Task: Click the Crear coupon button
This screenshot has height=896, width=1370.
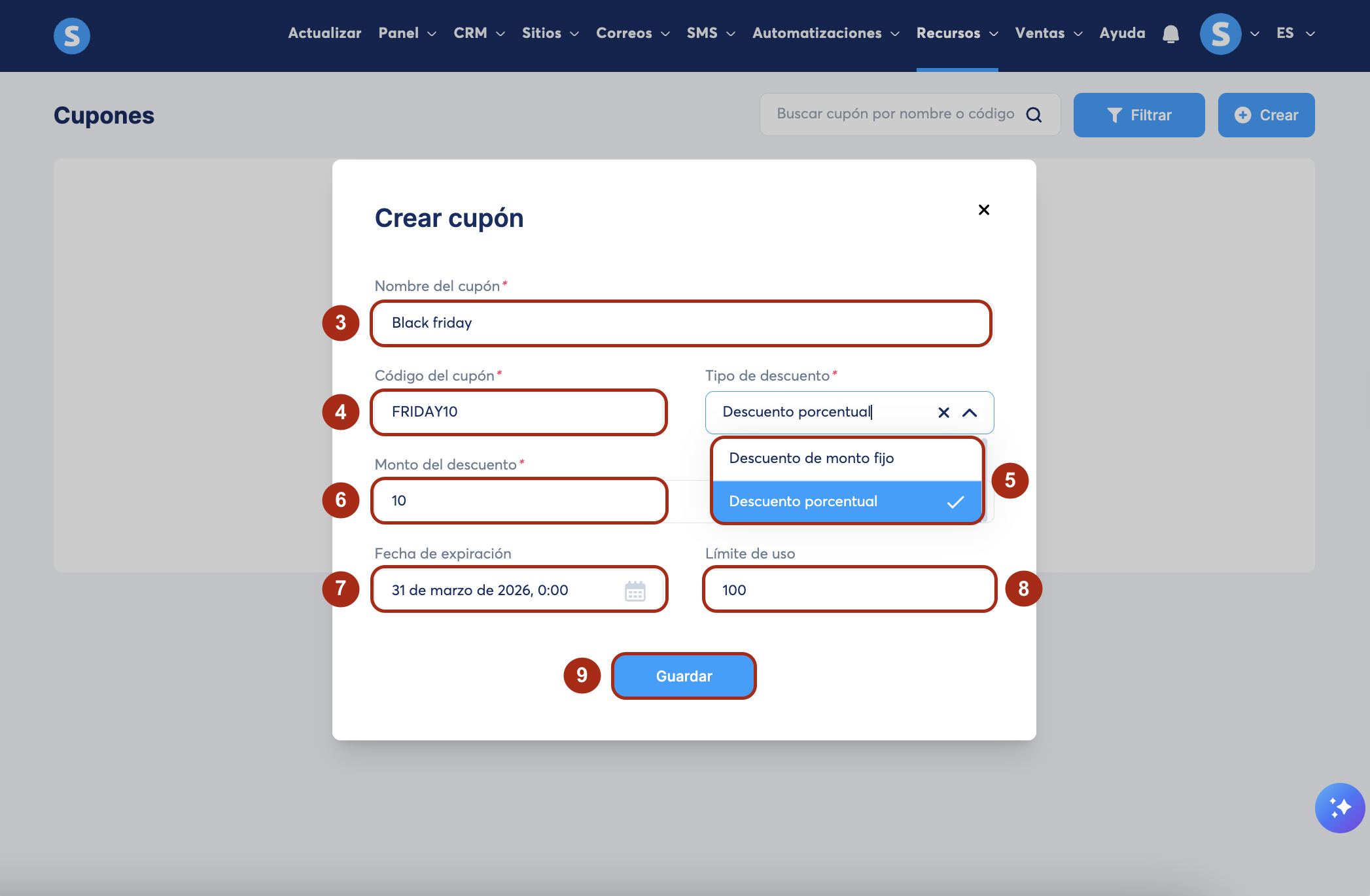Action: point(1266,115)
